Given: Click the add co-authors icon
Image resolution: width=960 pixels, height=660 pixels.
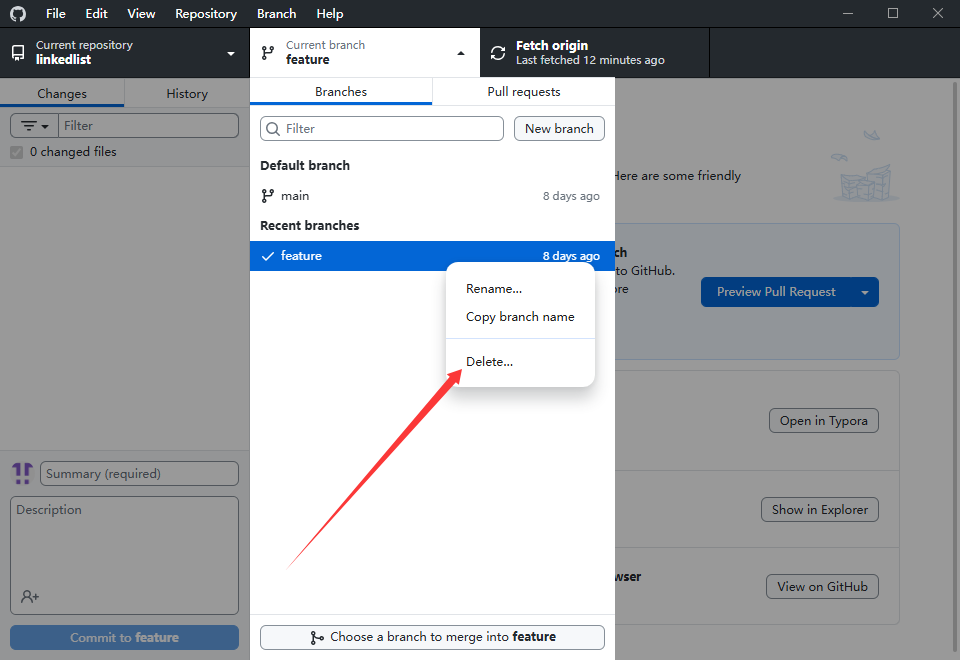Looking at the screenshot, I should coord(30,596).
